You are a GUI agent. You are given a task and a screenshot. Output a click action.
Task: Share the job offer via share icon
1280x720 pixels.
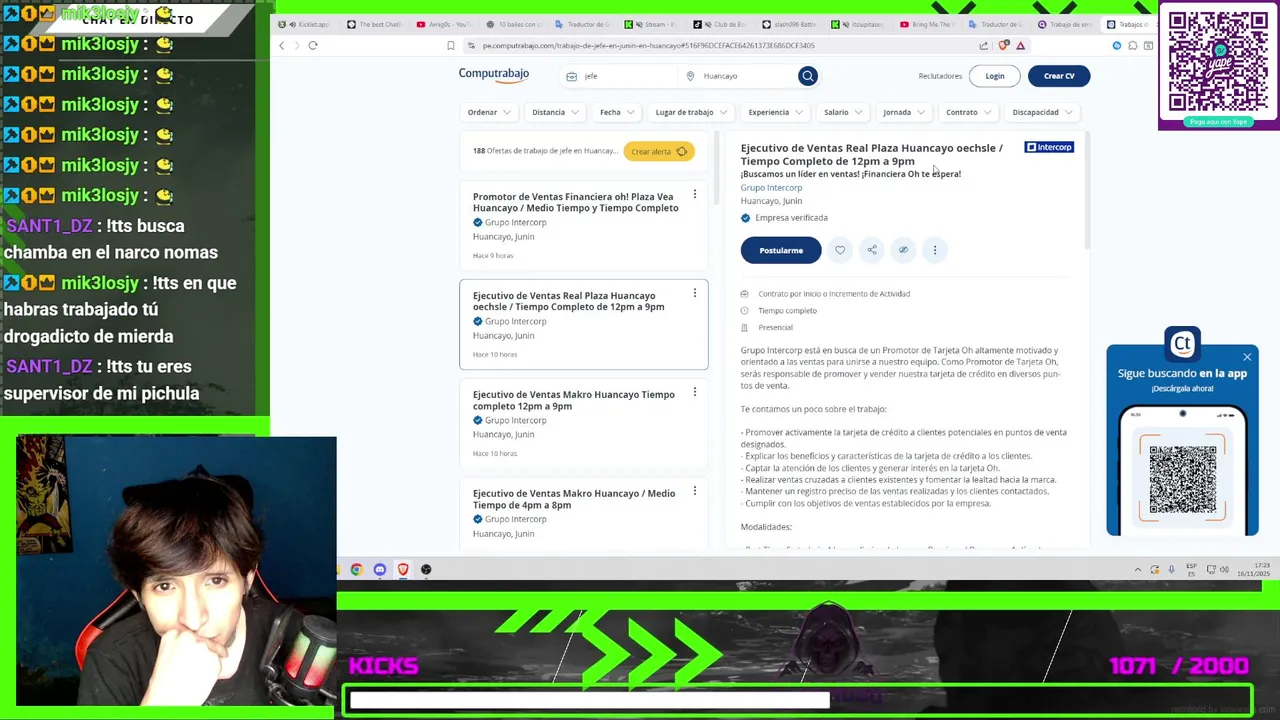point(872,250)
